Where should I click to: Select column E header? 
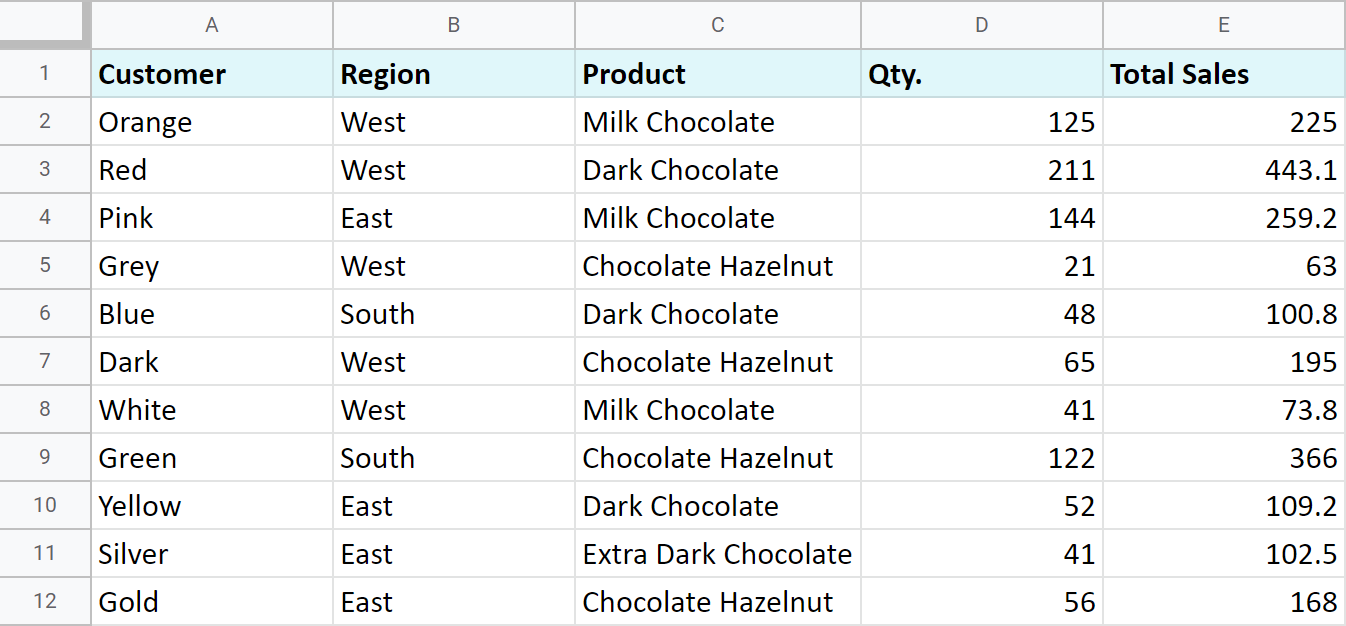tap(1223, 26)
